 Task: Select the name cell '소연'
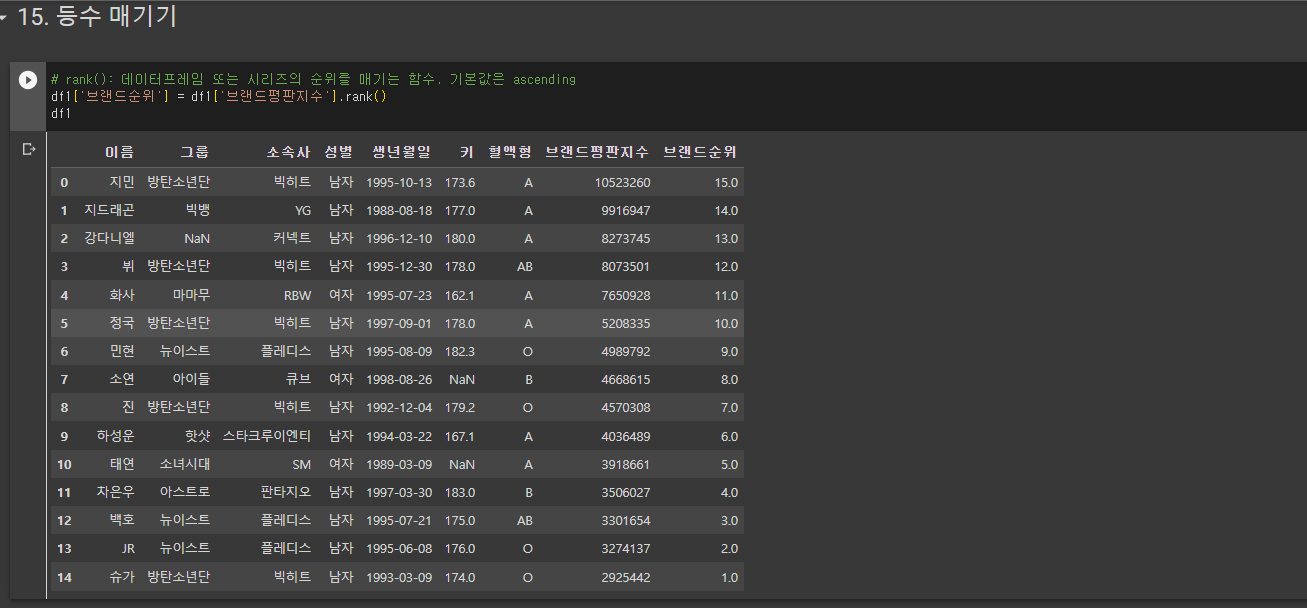121,379
